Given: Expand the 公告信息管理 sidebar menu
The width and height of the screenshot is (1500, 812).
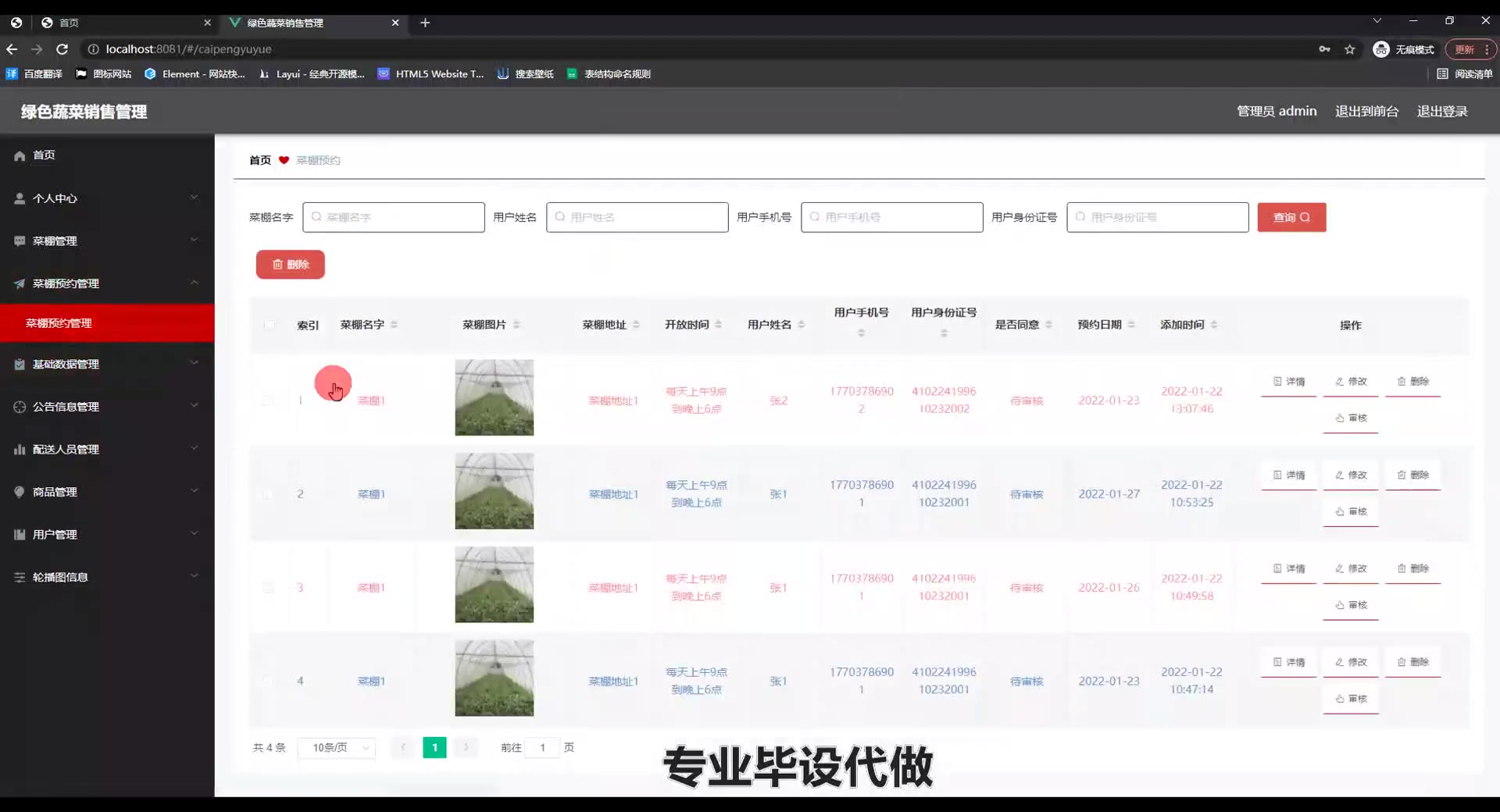Looking at the screenshot, I should pyautogui.click(x=107, y=407).
